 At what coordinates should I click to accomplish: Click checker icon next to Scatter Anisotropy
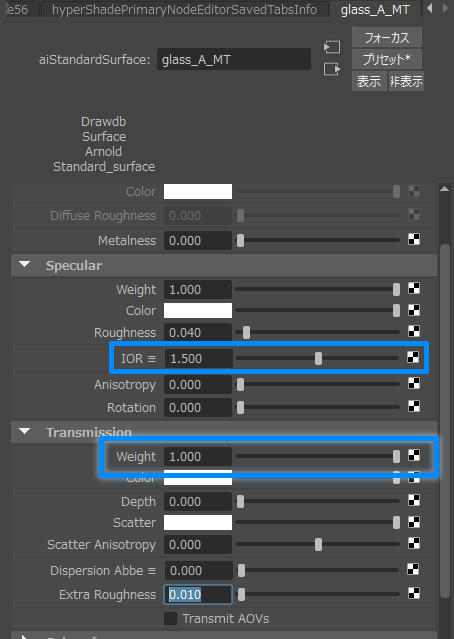coord(414,543)
